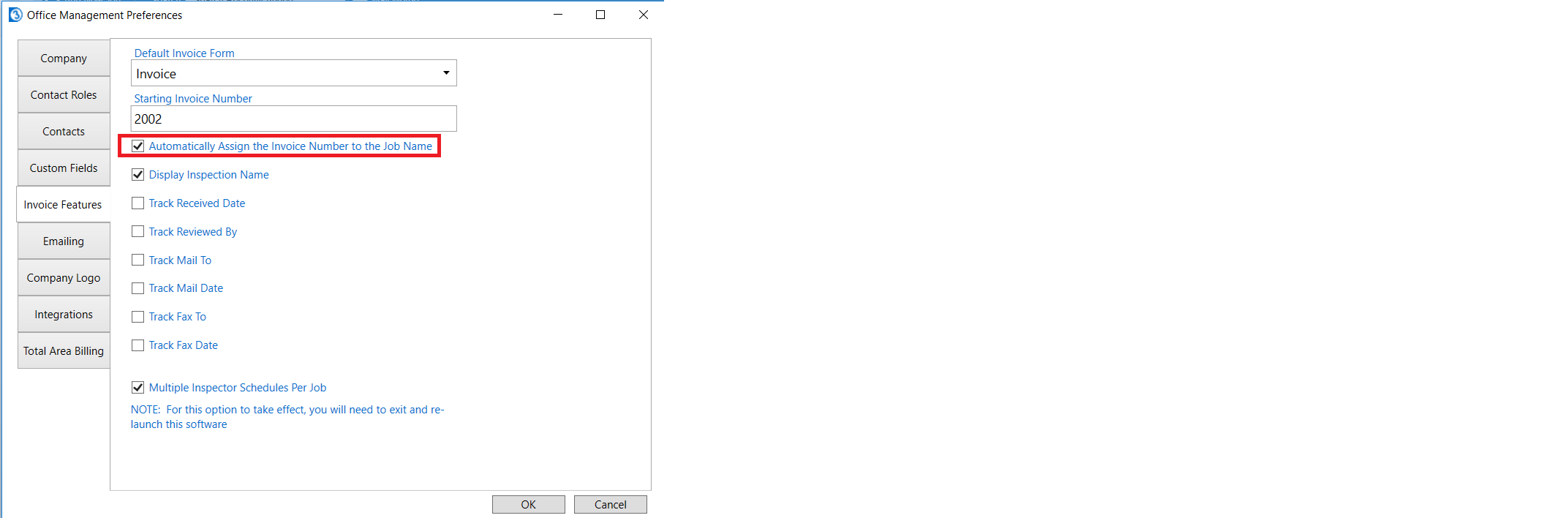Close the Office Management Preferences window
Image resolution: width=1568 pixels, height=518 pixels.
click(644, 15)
